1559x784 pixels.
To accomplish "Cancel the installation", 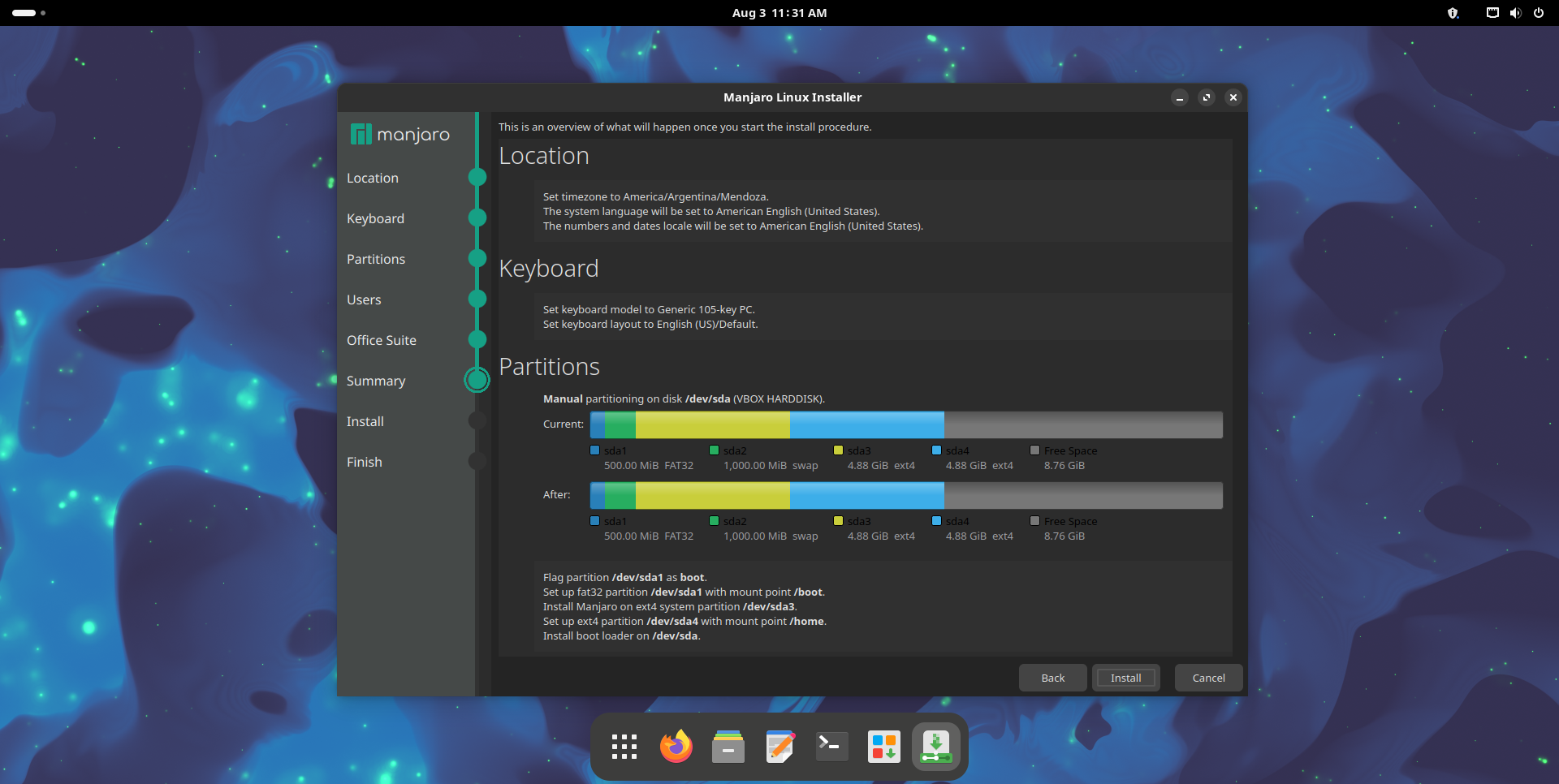I will coord(1209,678).
